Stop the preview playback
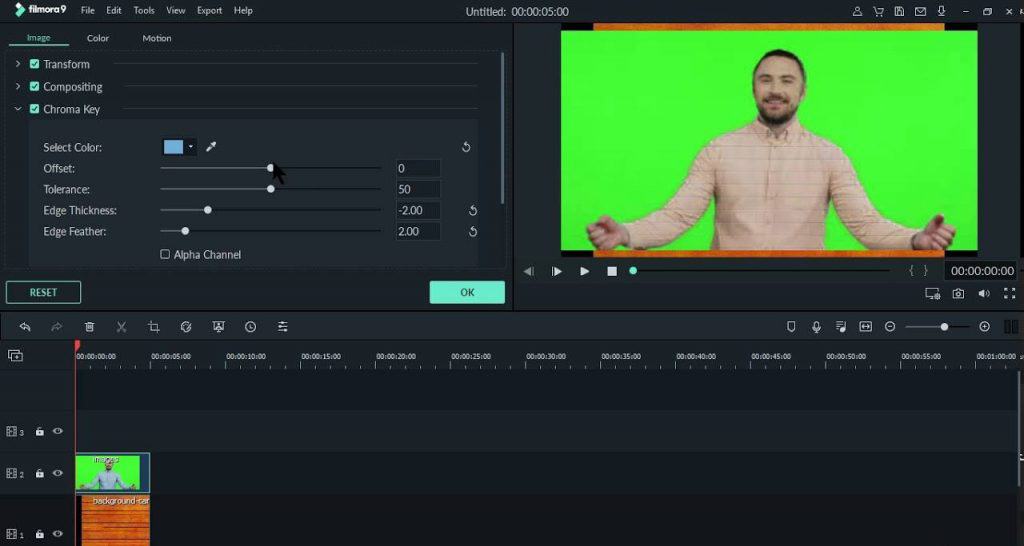Screen dimensions: 1024x546 (x=612, y=271)
